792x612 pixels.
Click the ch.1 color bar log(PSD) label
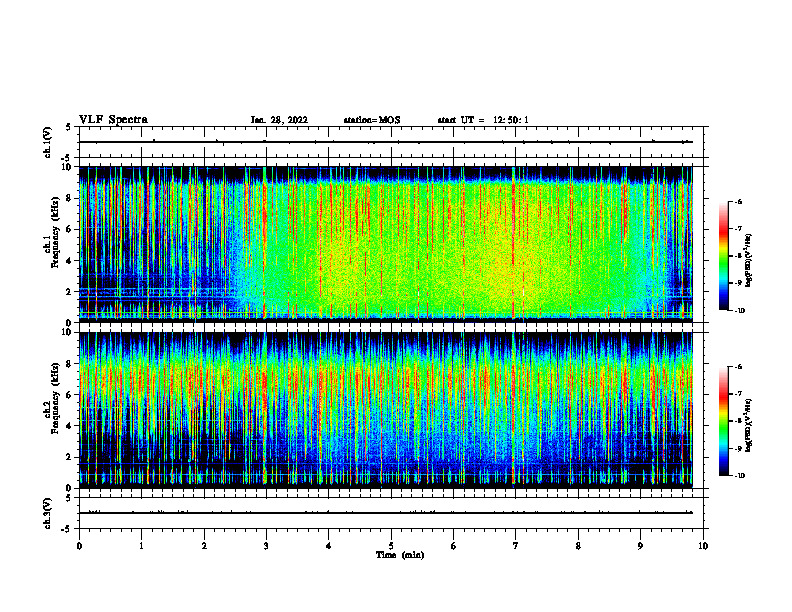tap(749, 260)
